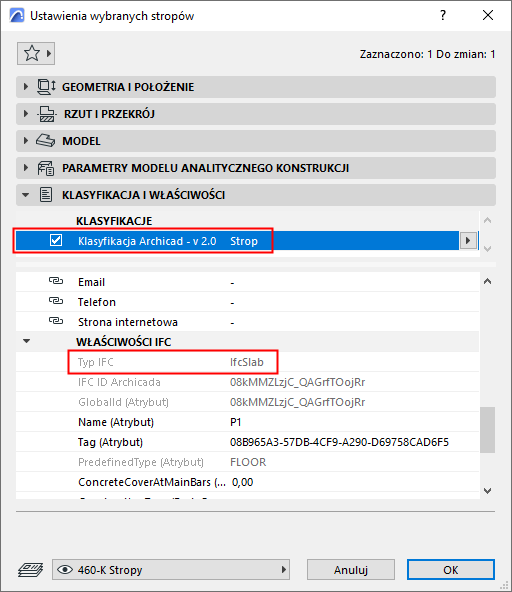Screen dimensions: 512x592
Task: Click the Archicad logo in title bar
Action: (17, 15)
